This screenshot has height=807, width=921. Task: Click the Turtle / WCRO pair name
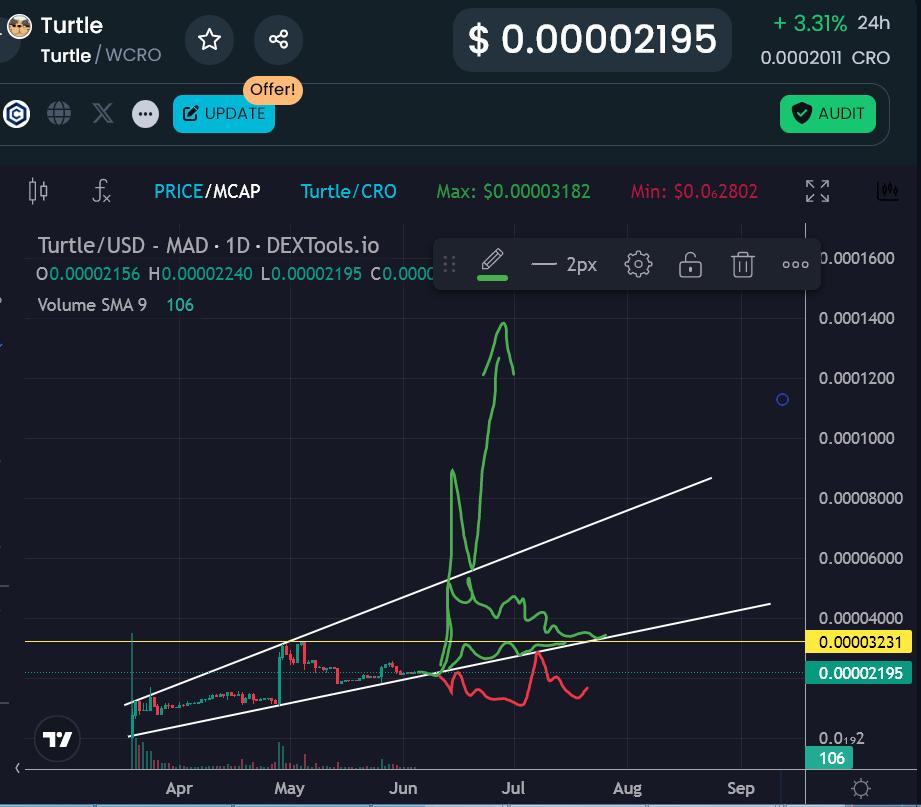(x=100, y=55)
